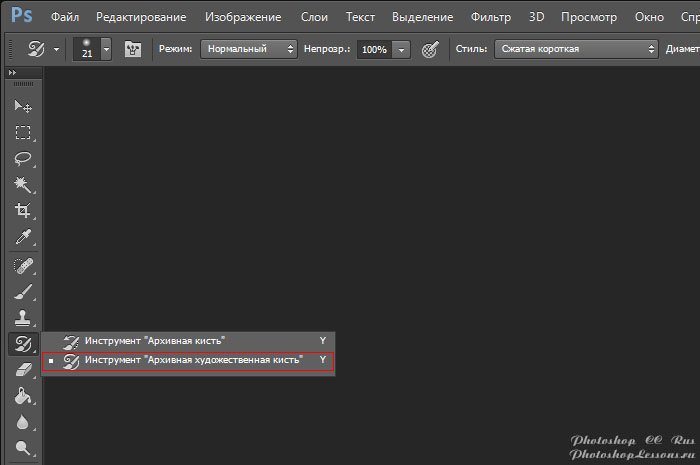This screenshot has height=465, width=700.
Task: Open the Режим blending mode dropdown
Action: [248, 49]
